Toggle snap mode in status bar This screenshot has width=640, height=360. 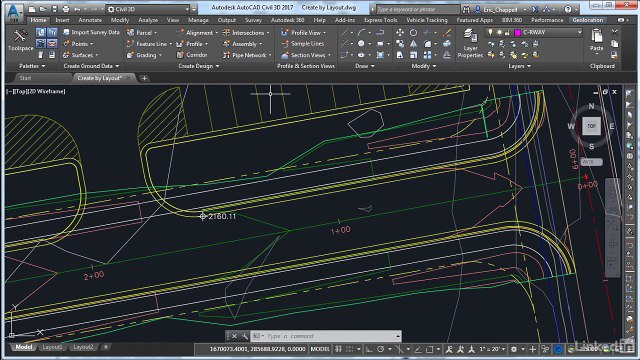point(350,349)
